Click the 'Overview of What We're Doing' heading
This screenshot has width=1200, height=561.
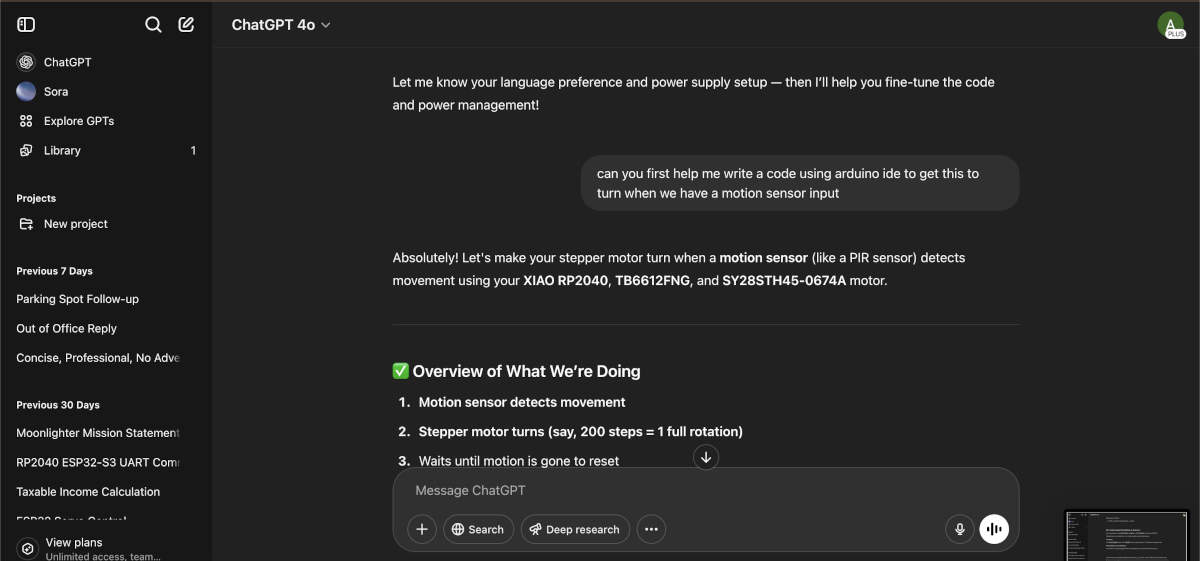click(x=516, y=371)
